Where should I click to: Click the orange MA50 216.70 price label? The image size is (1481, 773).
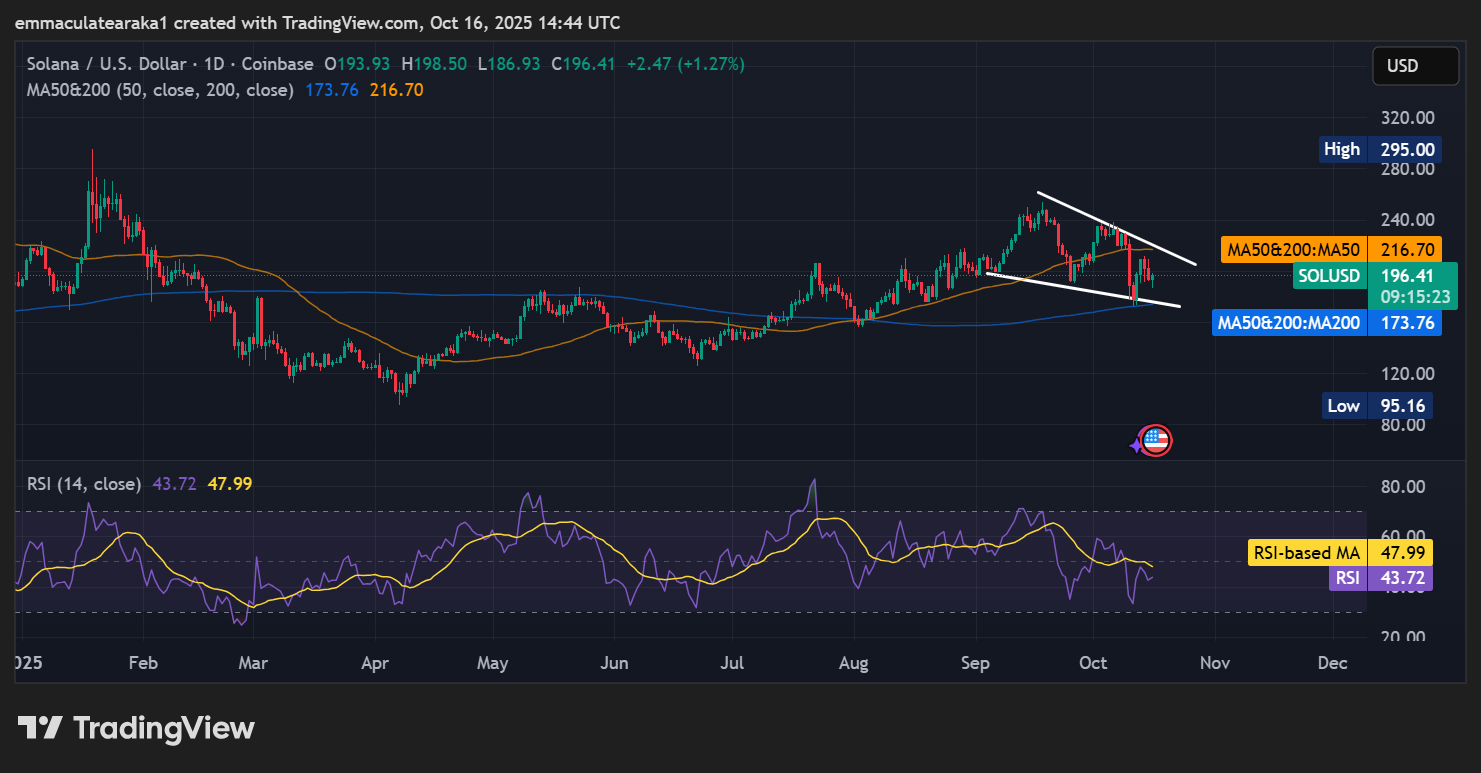1331,249
